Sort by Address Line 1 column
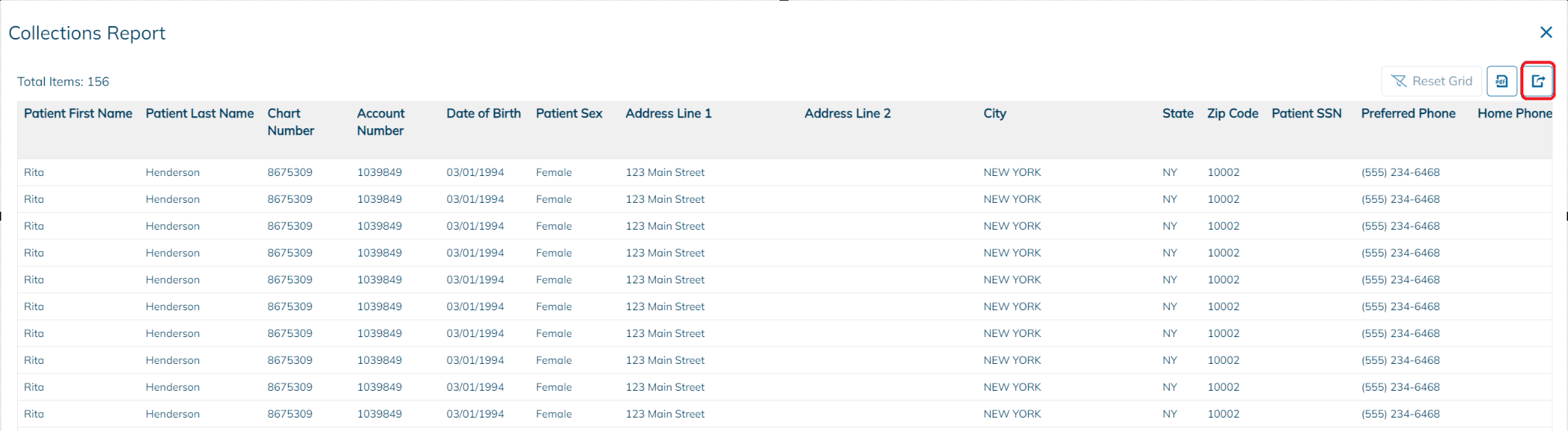Viewport: 1568px width, 431px height. [668, 113]
